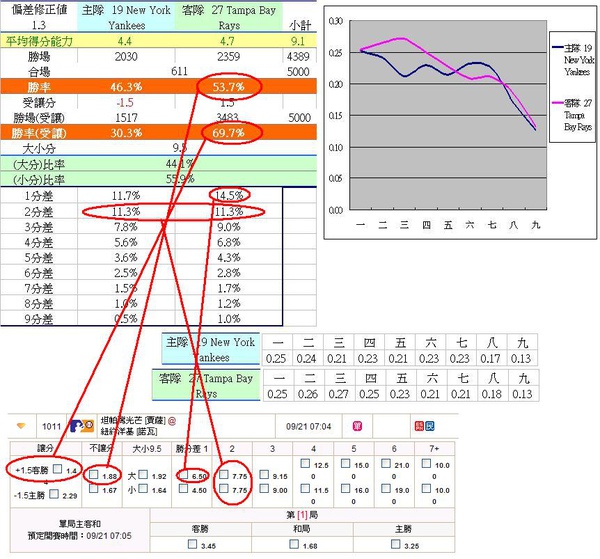Click the 0.26 second-inning Rays value
Viewport: 600px width, 559px height.
(308, 394)
